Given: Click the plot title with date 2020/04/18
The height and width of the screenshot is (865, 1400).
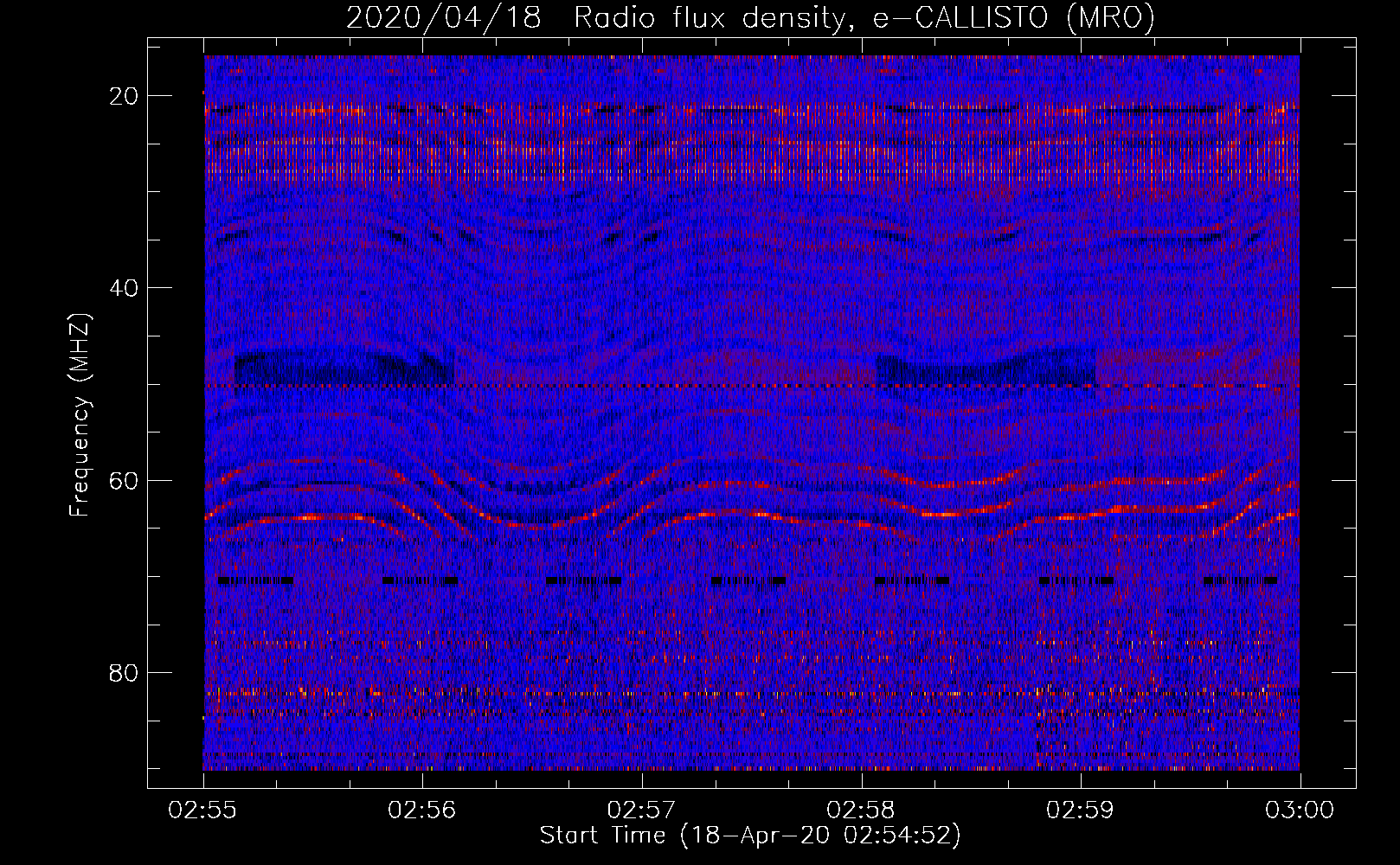Looking at the screenshot, I should coord(750,17).
